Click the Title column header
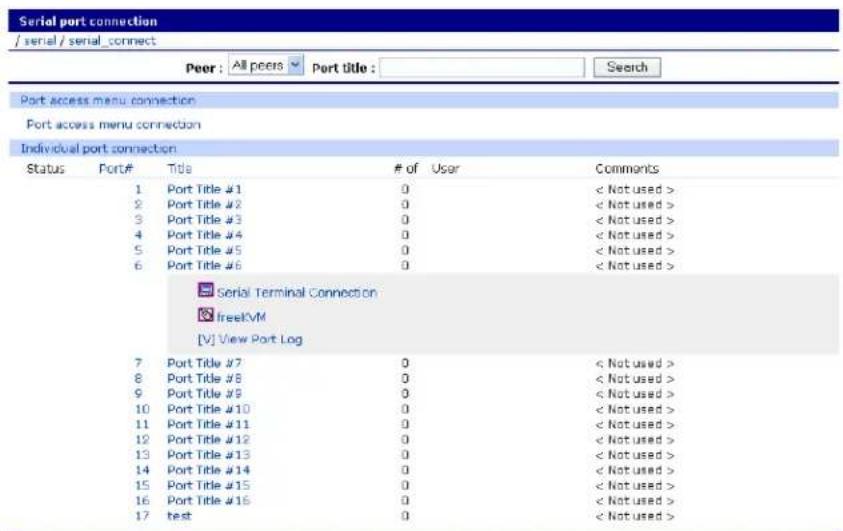 click(179, 169)
